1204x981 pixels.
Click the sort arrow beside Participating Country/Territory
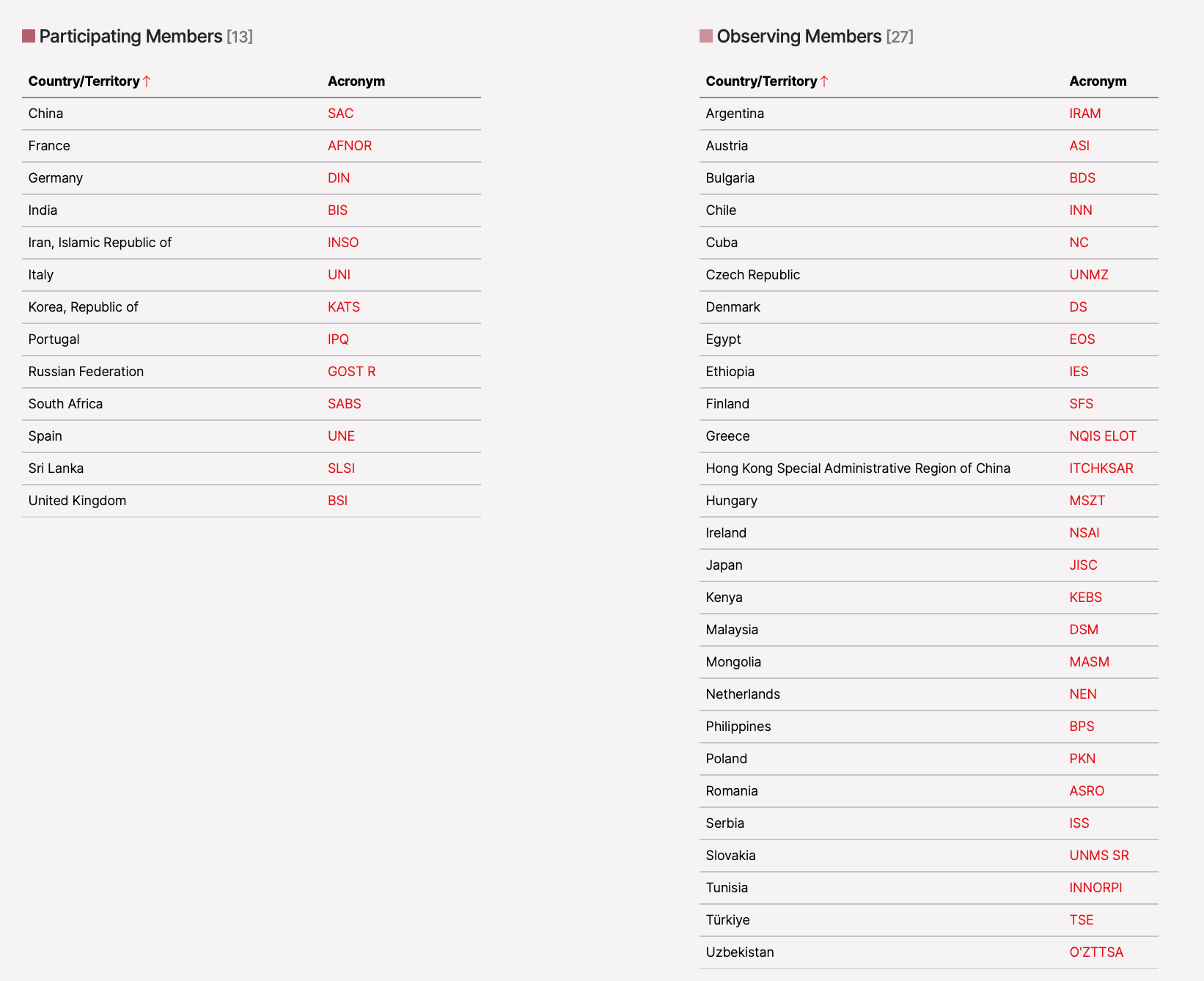coord(147,81)
